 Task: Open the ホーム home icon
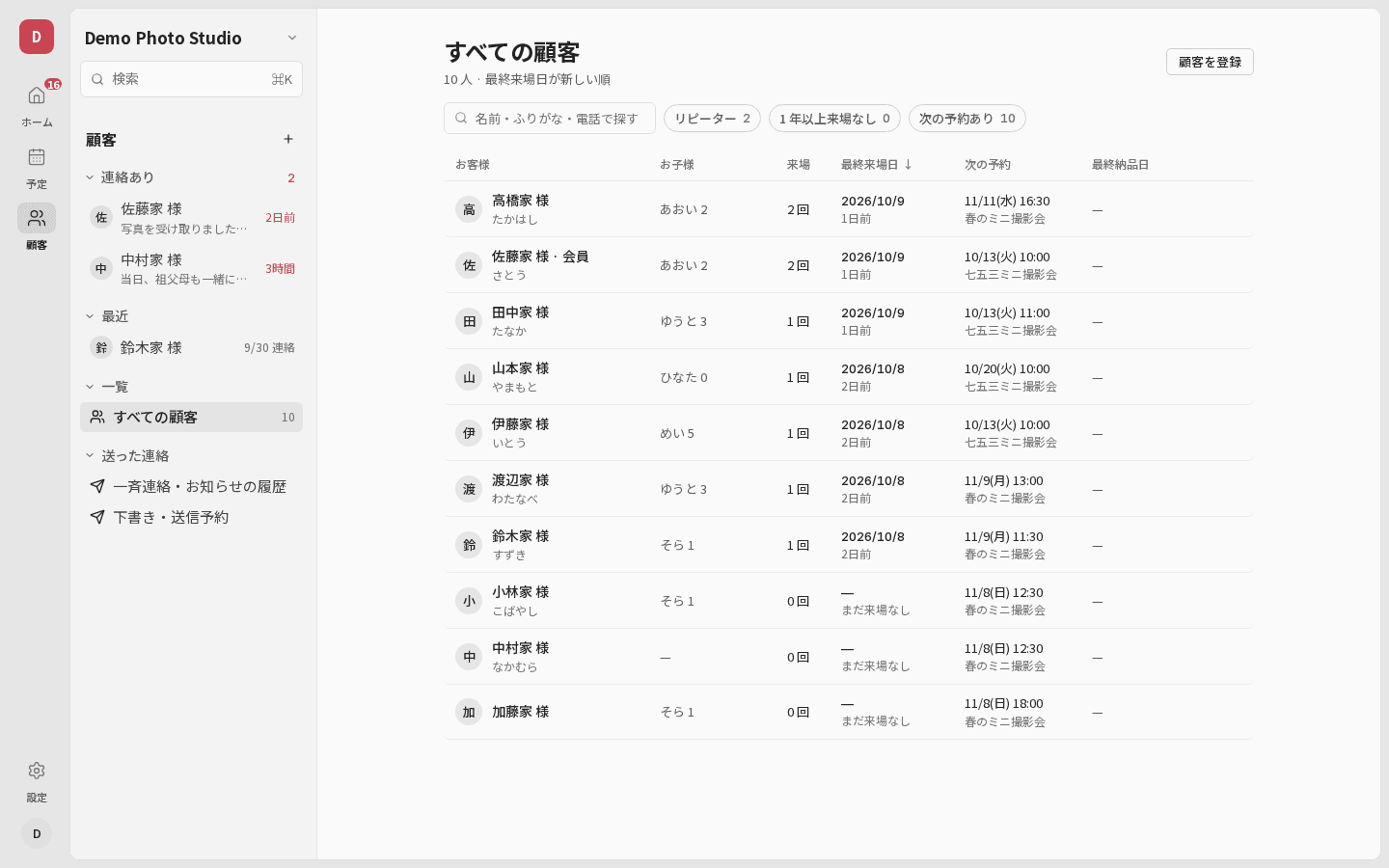37,95
